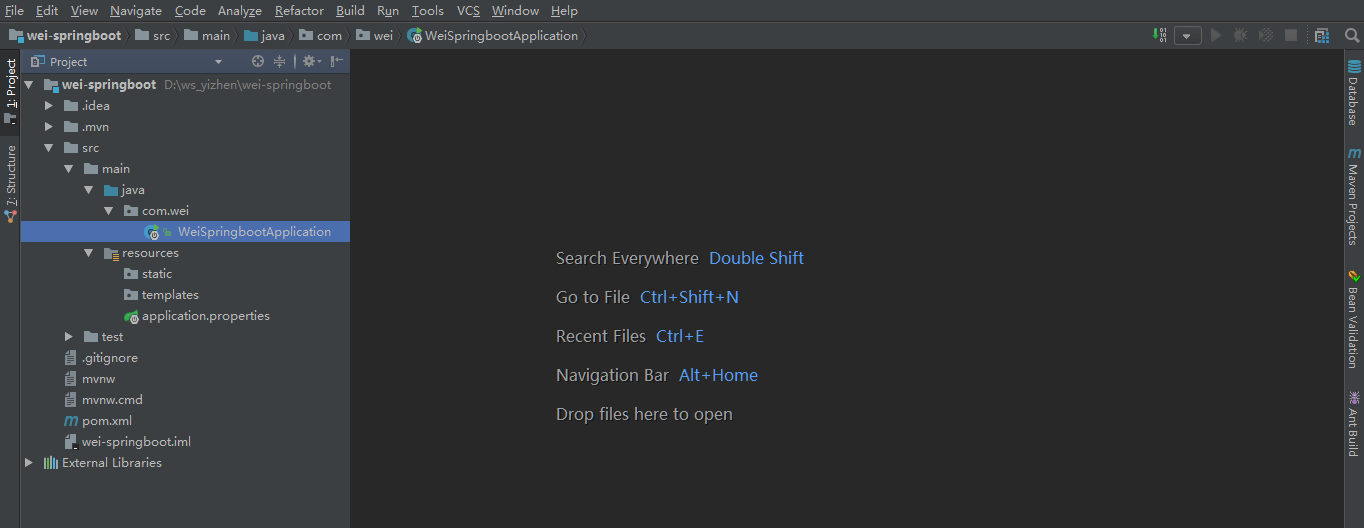Select application.properties in the tree
1364x528 pixels.
206,316
